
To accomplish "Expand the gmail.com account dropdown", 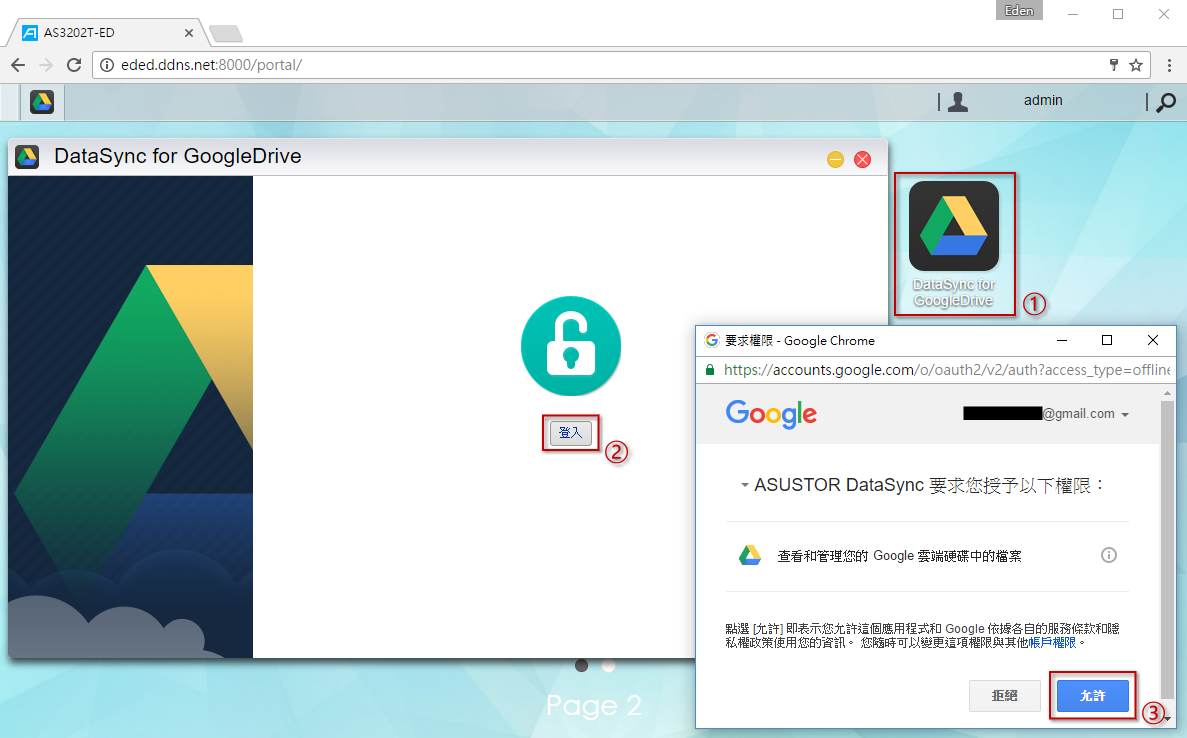I will [1125, 415].
